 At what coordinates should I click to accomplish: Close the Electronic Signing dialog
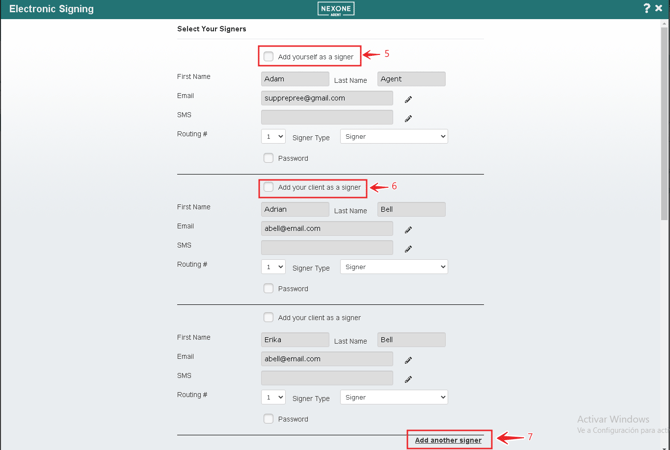point(659,9)
